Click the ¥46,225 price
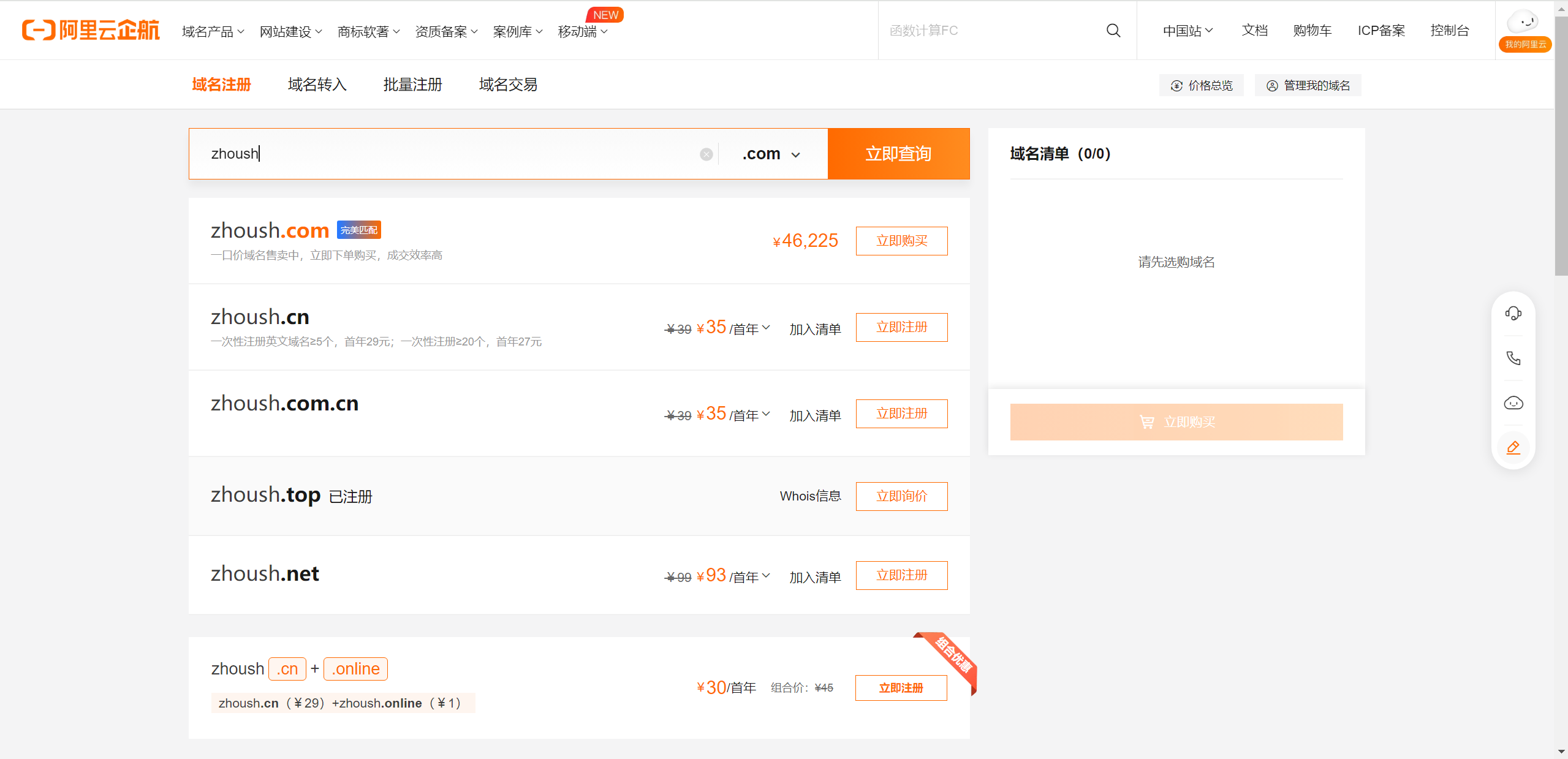This screenshot has width=1568, height=759. (805, 241)
